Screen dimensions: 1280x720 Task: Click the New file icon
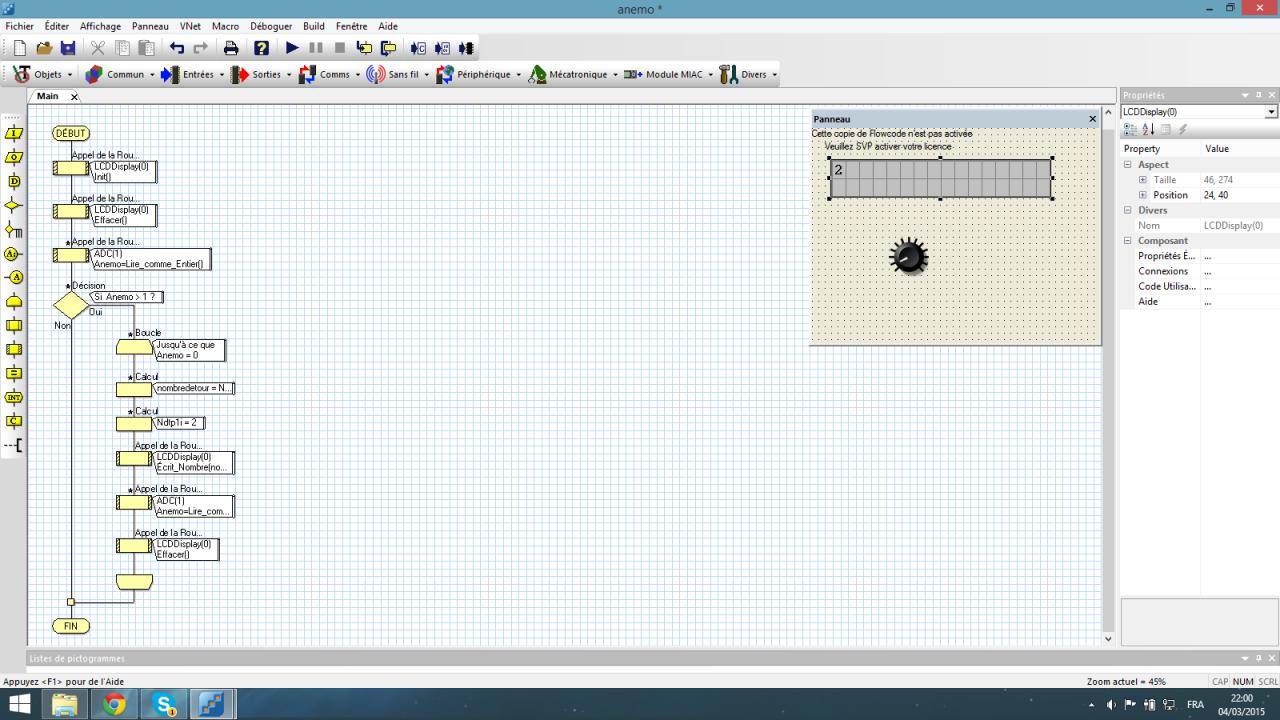coord(20,48)
